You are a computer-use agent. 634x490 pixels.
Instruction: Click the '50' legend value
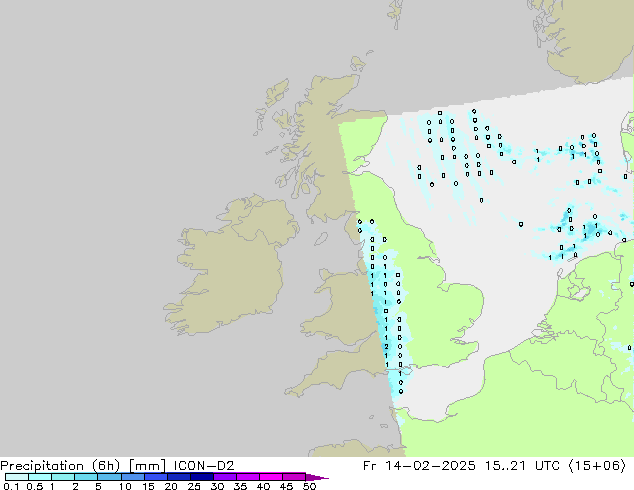pyautogui.click(x=310, y=486)
